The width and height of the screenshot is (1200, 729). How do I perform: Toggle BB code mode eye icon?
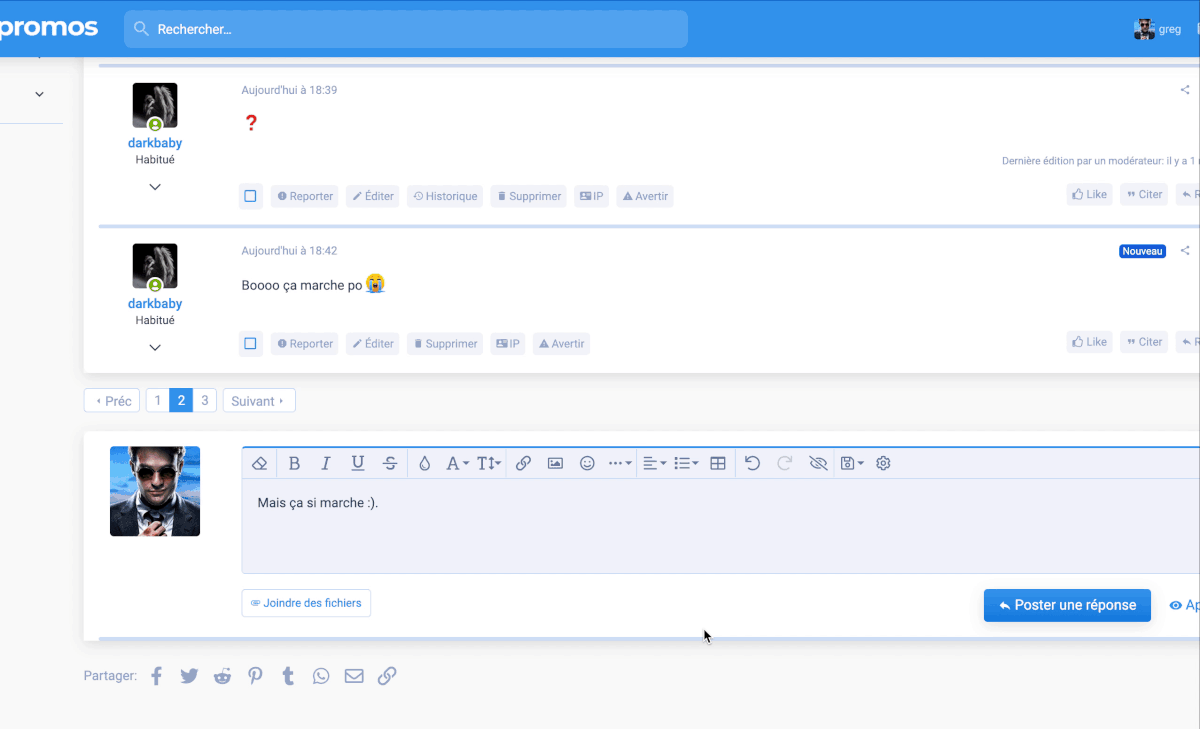[x=818, y=463]
